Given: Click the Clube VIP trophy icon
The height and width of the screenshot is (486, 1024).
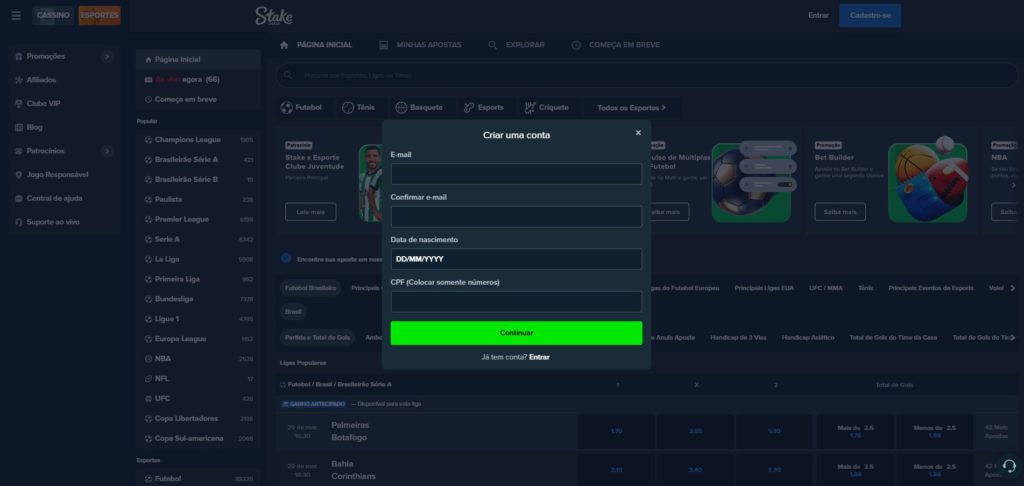Looking at the screenshot, I should point(19,104).
